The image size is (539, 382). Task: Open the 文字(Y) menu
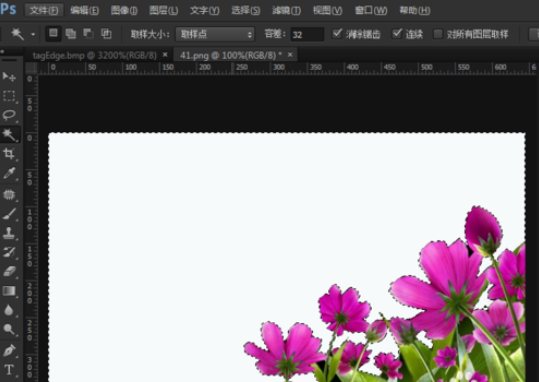[205, 10]
